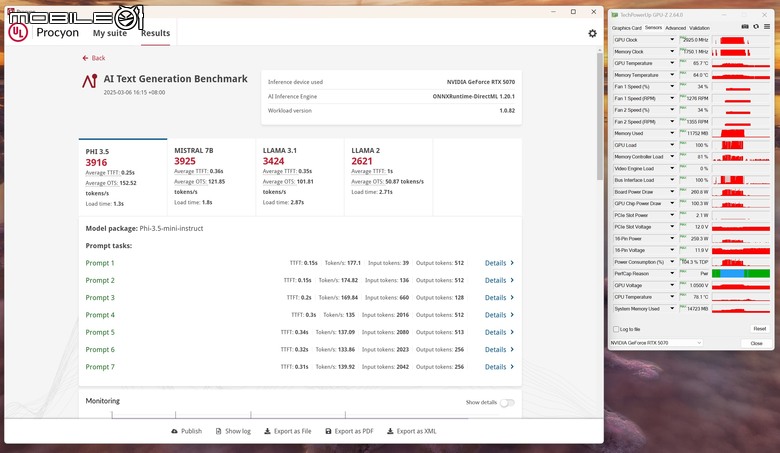Screen dimensions: 780x453
Task: Open the GPU-Z hamburger menu
Action: pos(767,27)
